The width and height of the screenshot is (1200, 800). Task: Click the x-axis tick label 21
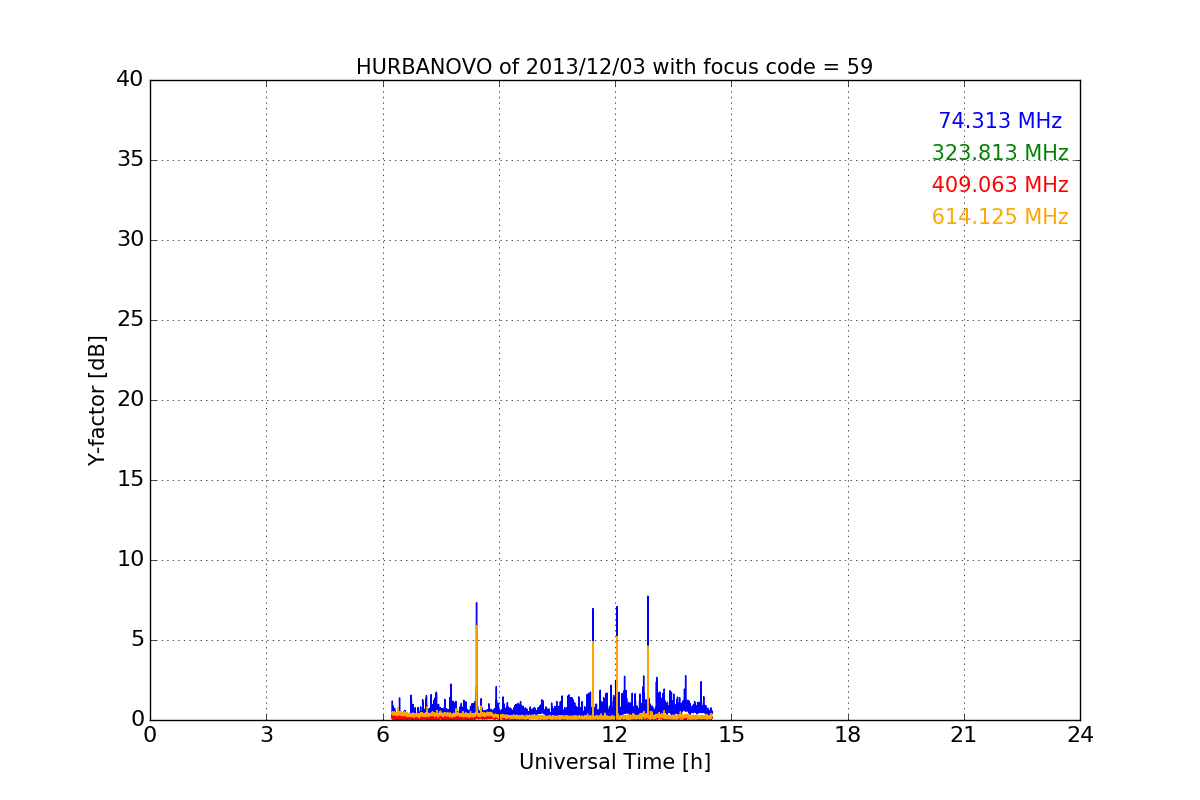[964, 735]
